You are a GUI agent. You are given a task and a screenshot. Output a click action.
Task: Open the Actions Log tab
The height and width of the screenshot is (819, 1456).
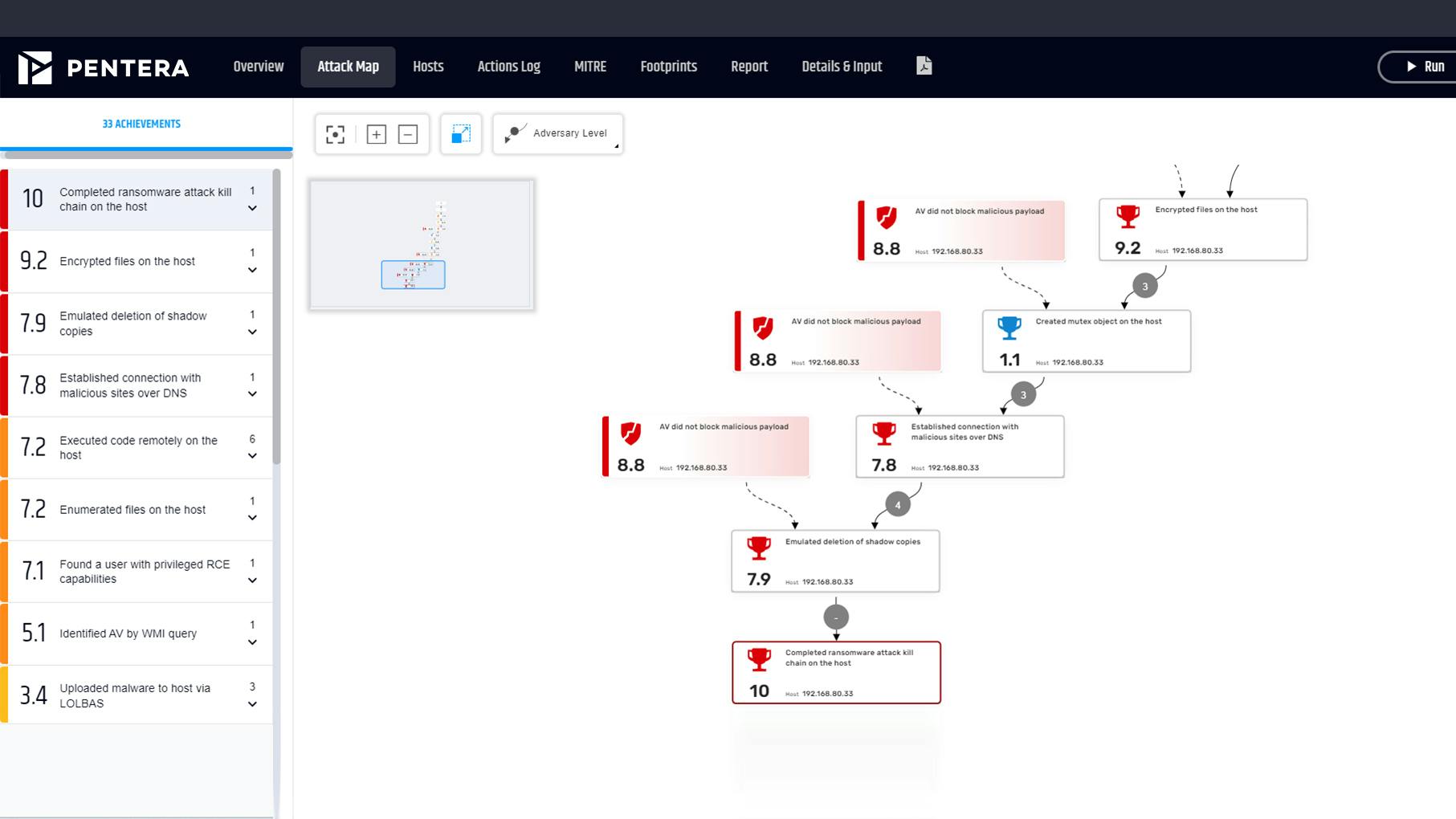[508, 67]
